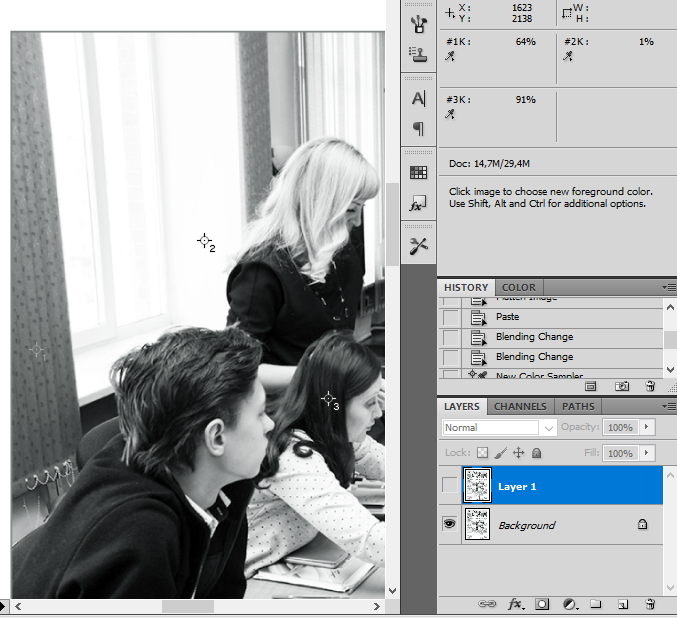Screen dimensions: 677x618
Task: Click History panel scroll up arrow
Action: tap(670, 307)
